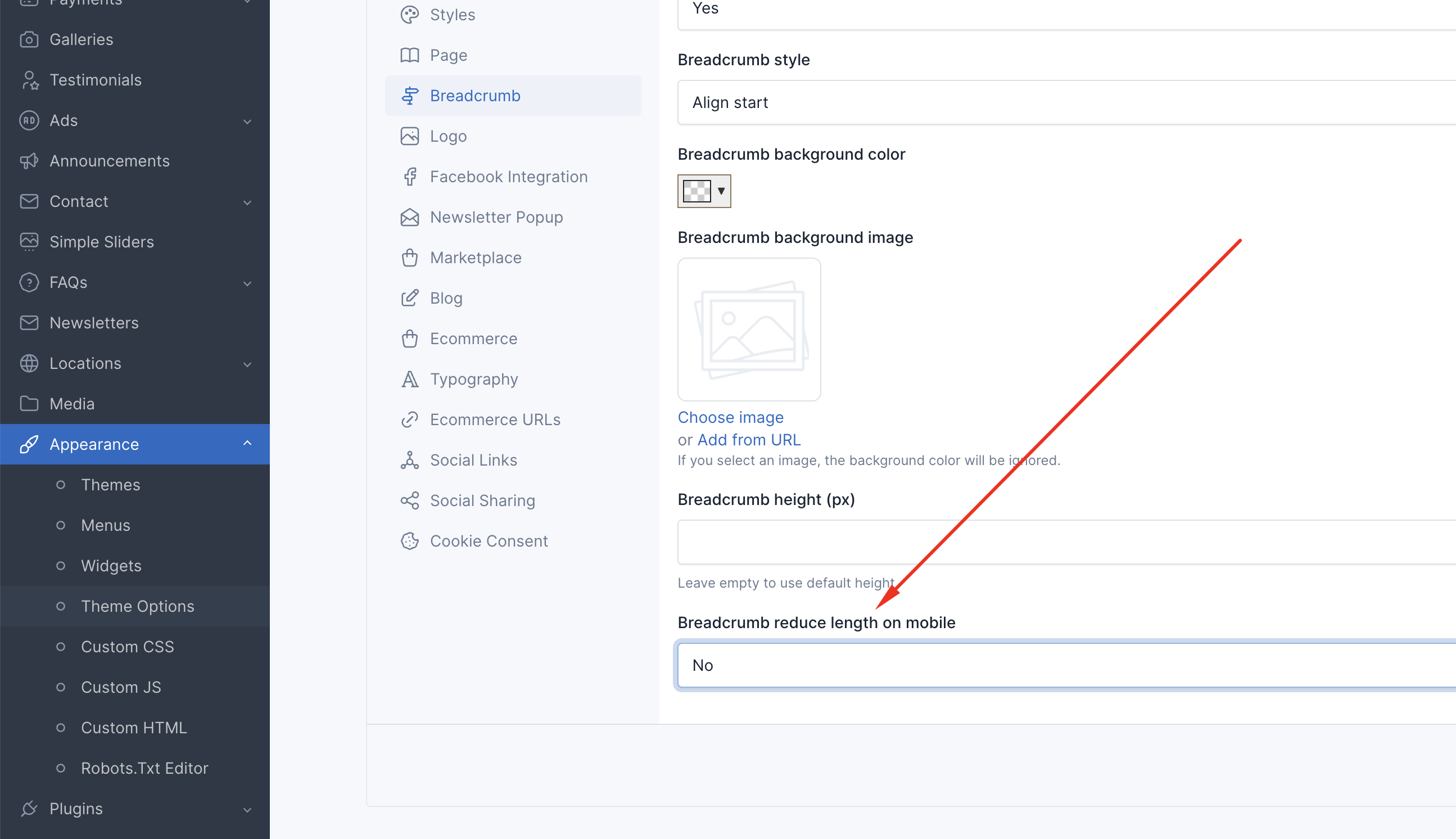Click the Marketplace bag icon
Screen dimensions: 1456x839
pos(409,258)
